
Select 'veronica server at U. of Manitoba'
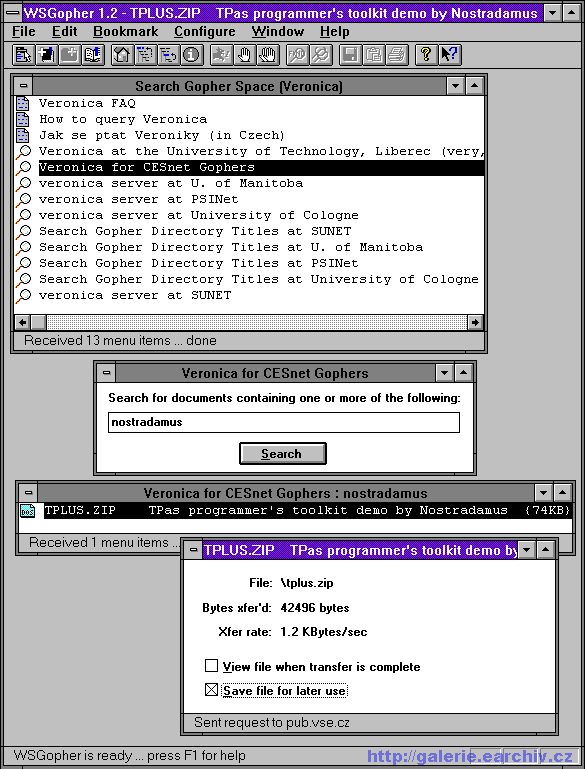click(171, 183)
